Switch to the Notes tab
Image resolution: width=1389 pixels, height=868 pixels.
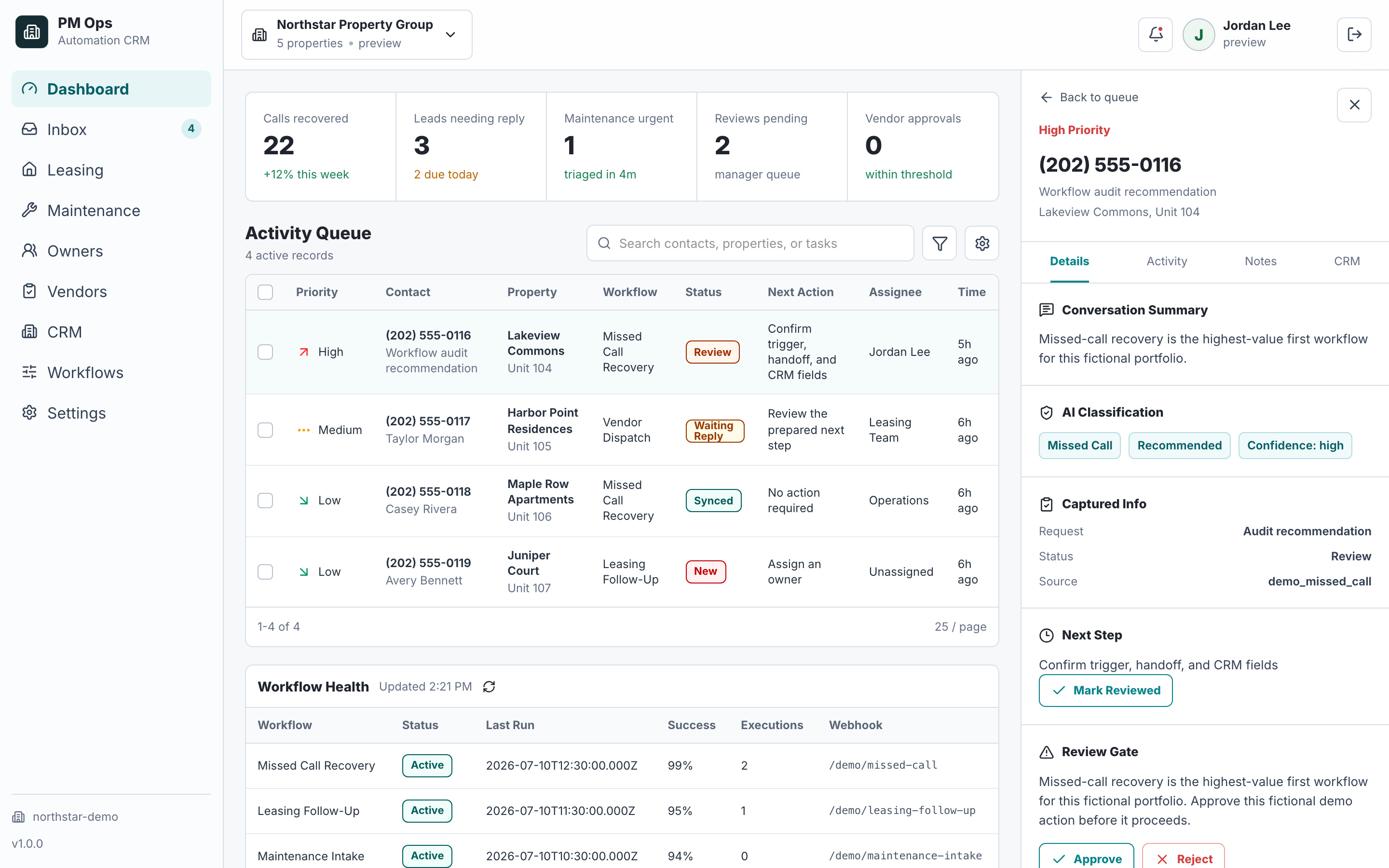tap(1260, 261)
